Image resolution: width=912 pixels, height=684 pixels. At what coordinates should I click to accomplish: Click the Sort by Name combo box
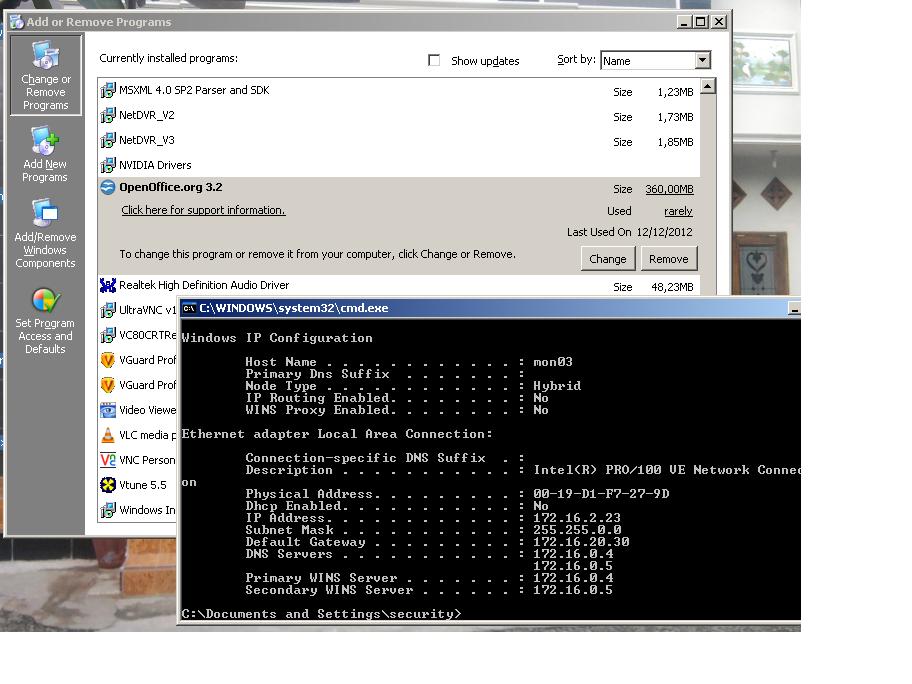click(646, 60)
